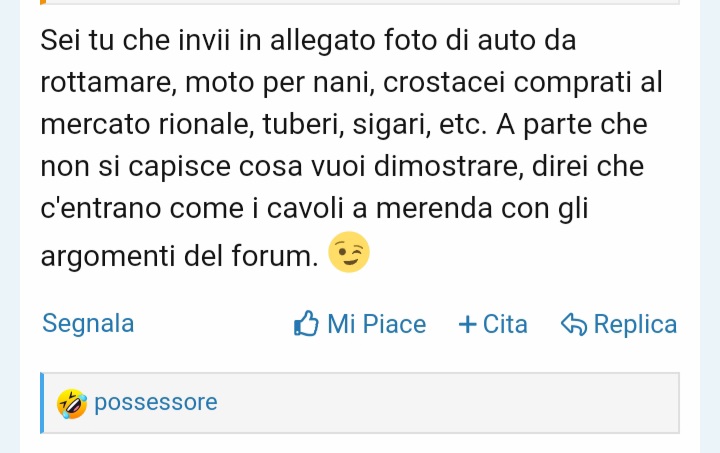720x453 pixels.
Task: Click the light blue left page margin
Action: (10, 226)
